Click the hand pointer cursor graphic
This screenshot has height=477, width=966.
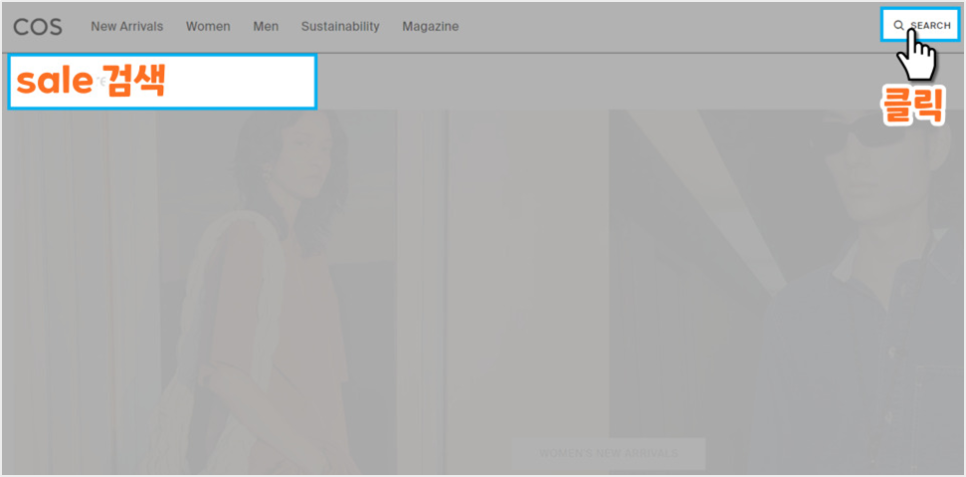[917, 54]
